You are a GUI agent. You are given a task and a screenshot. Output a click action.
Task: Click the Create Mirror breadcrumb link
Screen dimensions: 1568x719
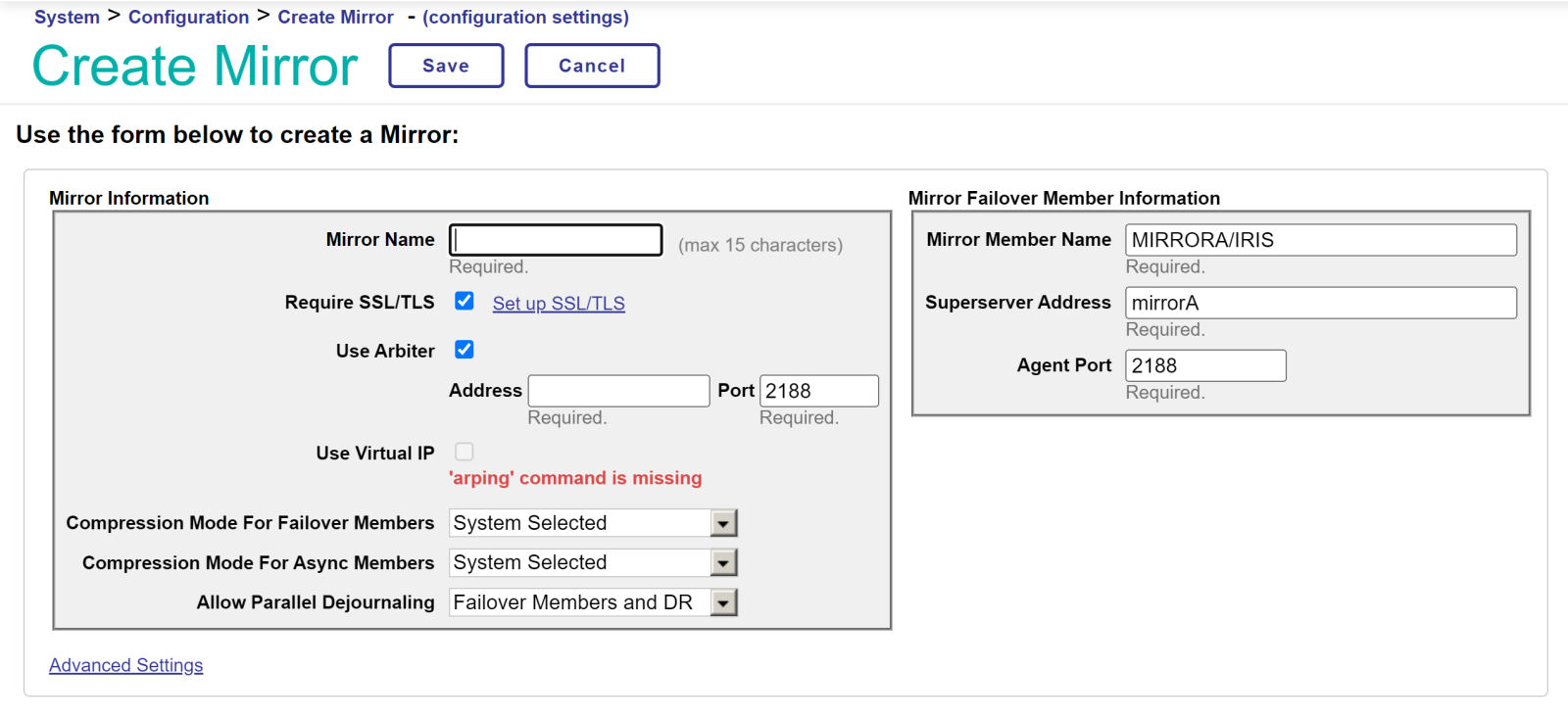(335, 17)
